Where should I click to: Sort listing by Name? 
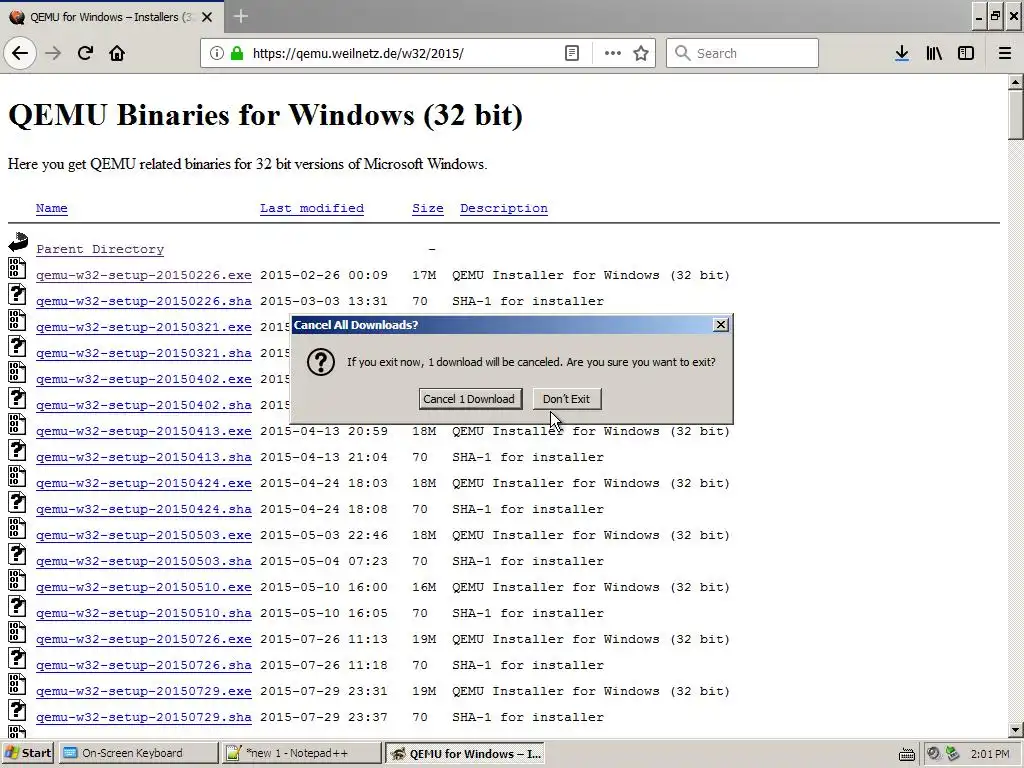52,208
